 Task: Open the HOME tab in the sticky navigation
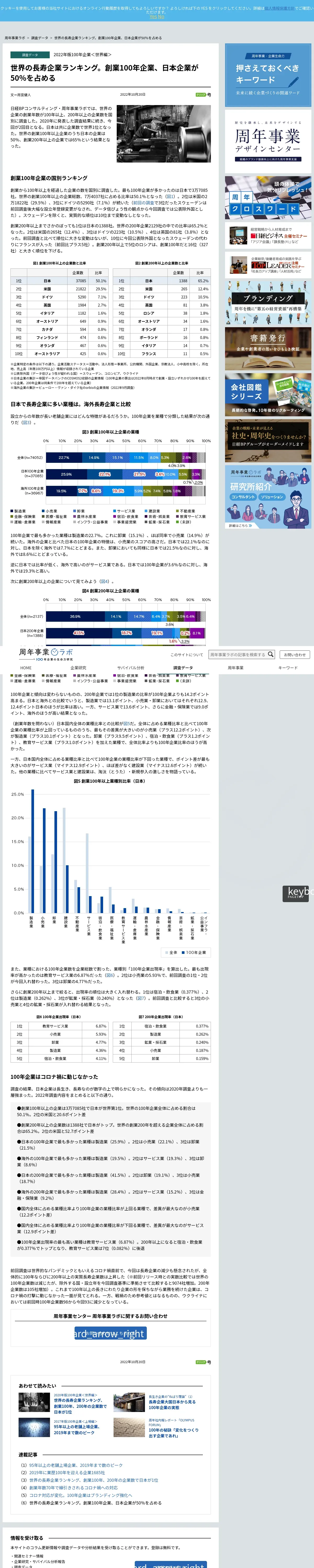26,668
